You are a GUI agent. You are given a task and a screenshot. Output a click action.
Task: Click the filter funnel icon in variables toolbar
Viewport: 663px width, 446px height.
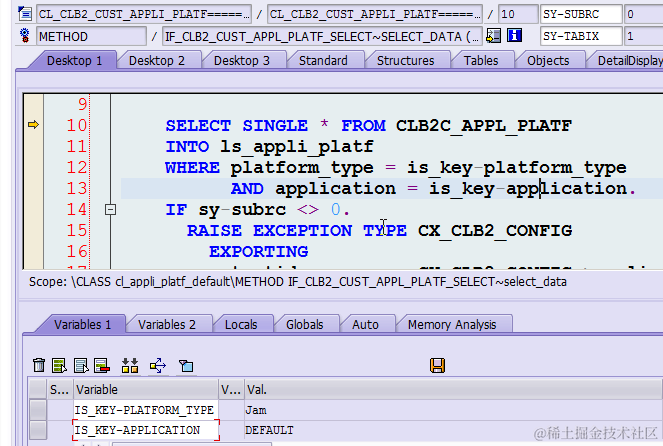(x=186, y=365)
